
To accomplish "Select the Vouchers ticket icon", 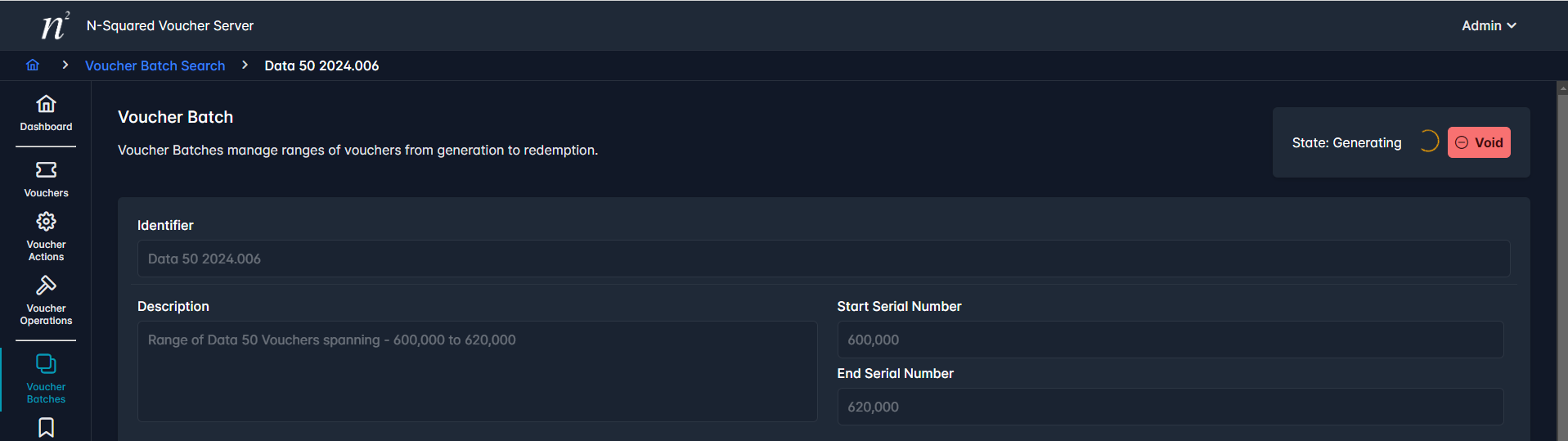I will pos(46,169).
